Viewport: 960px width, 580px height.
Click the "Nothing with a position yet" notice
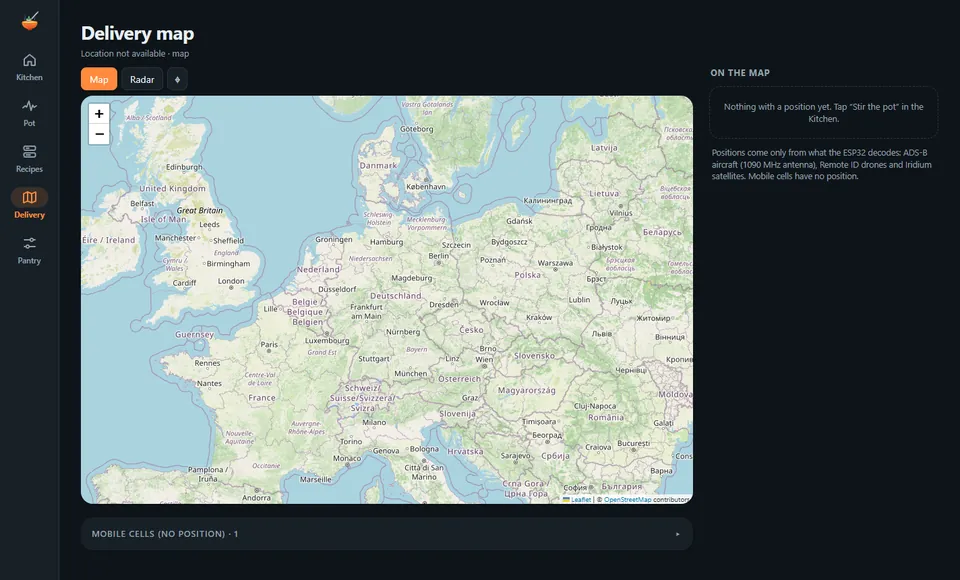click(823, 113)
